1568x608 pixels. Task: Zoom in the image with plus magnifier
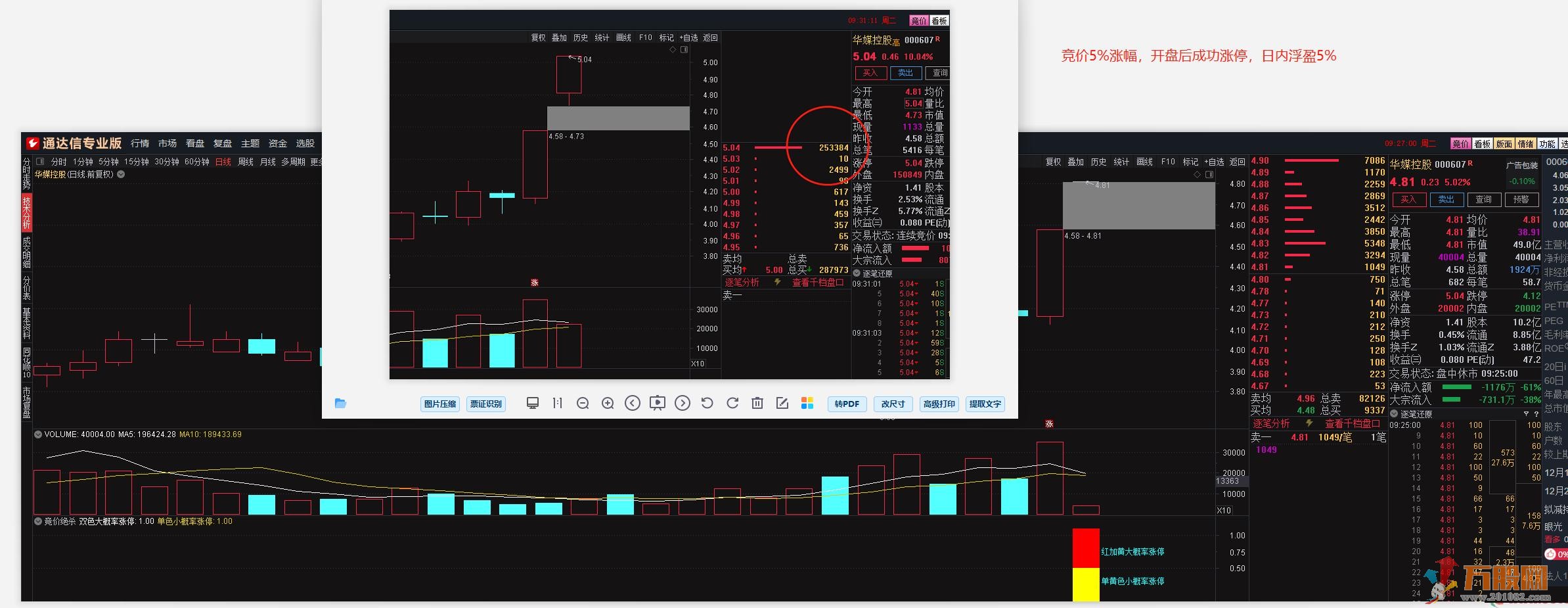(x=608, y=404)
